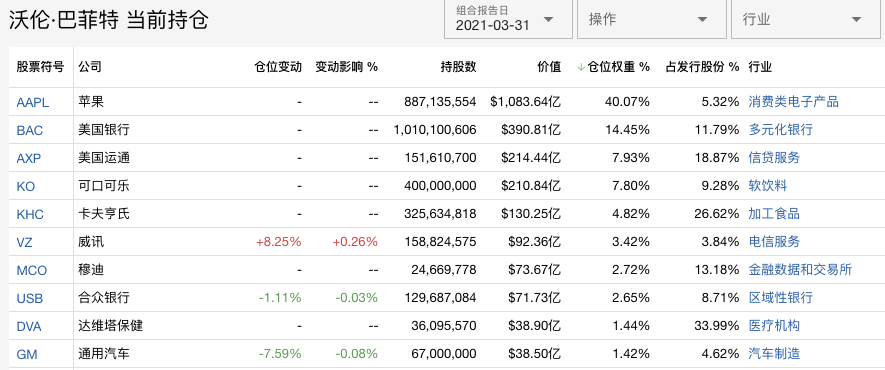Open the GM ticker link
885x370 pixels.
[27, 355]
